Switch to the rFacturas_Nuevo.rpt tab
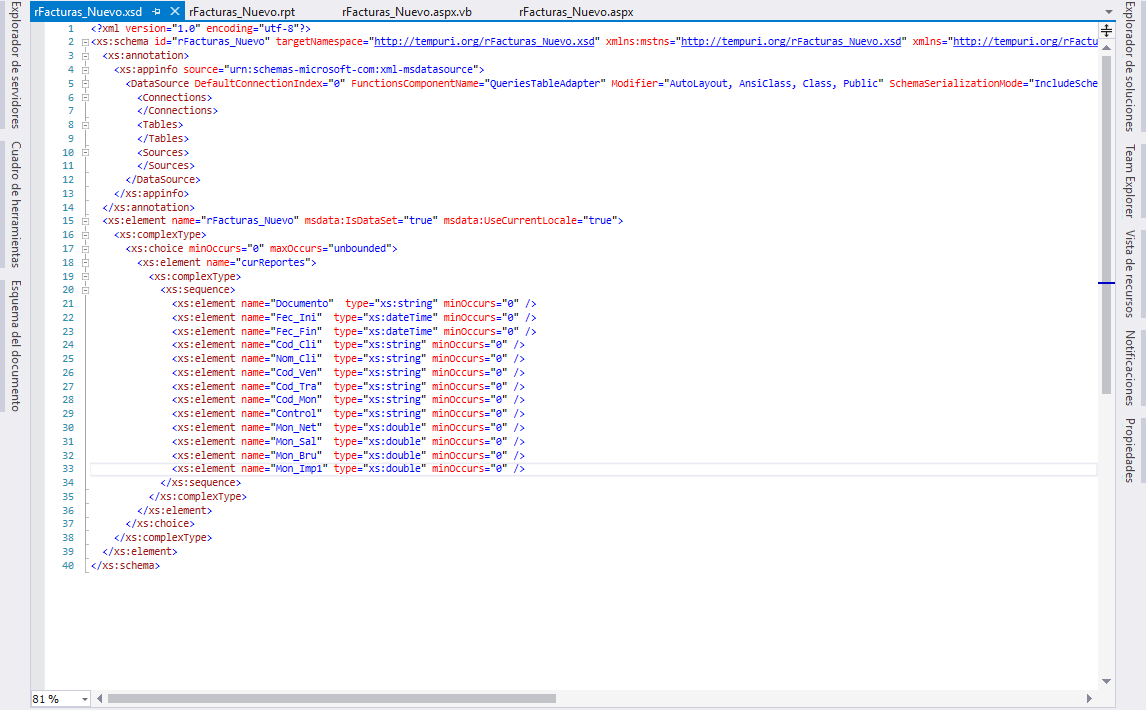The image size is (1146, 710). (241, 12)
